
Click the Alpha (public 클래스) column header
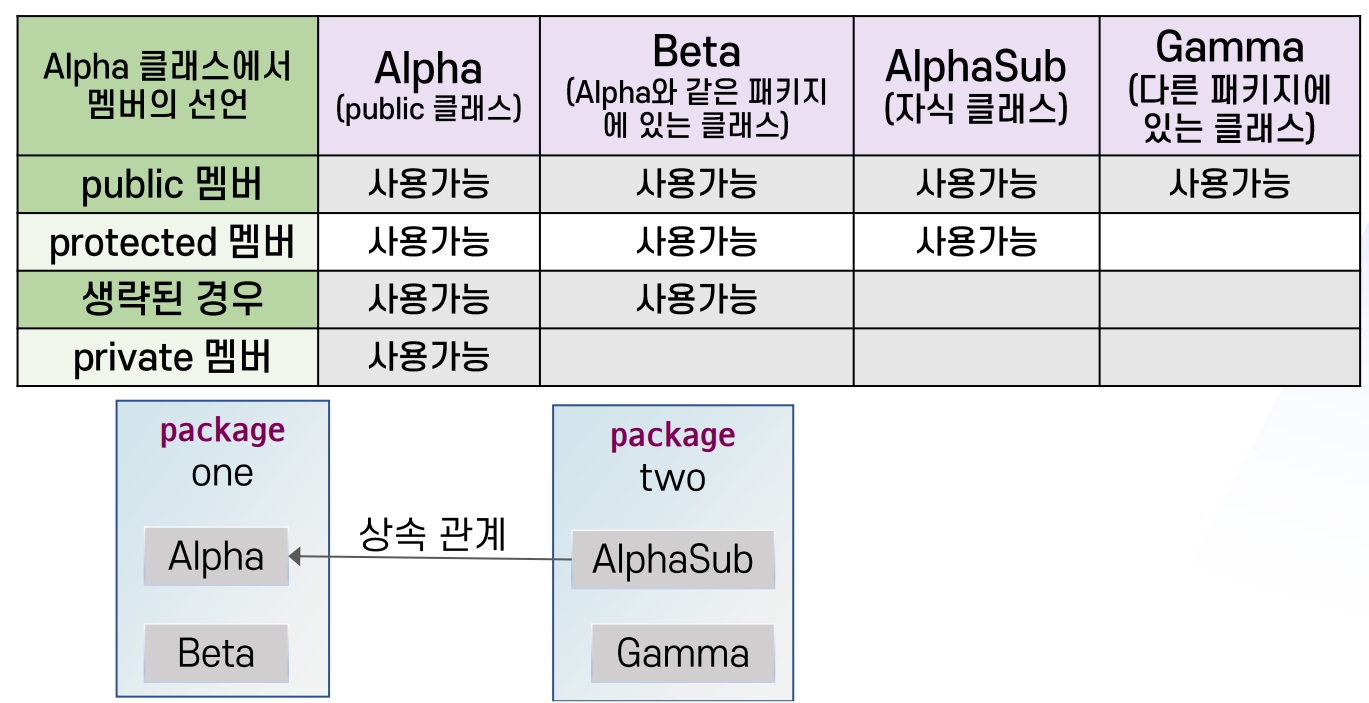click(428, 86)
